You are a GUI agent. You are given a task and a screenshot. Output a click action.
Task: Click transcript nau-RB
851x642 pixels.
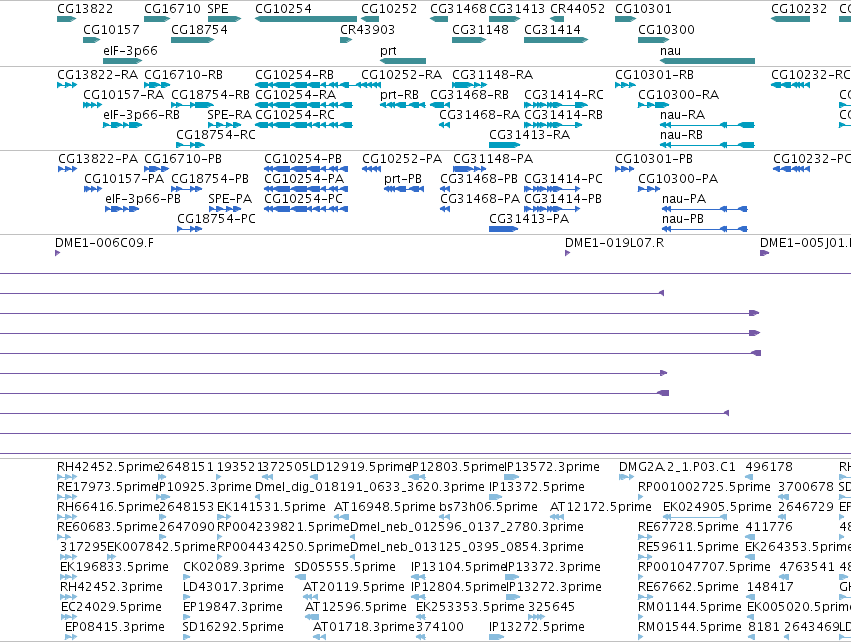click(707, 145)
